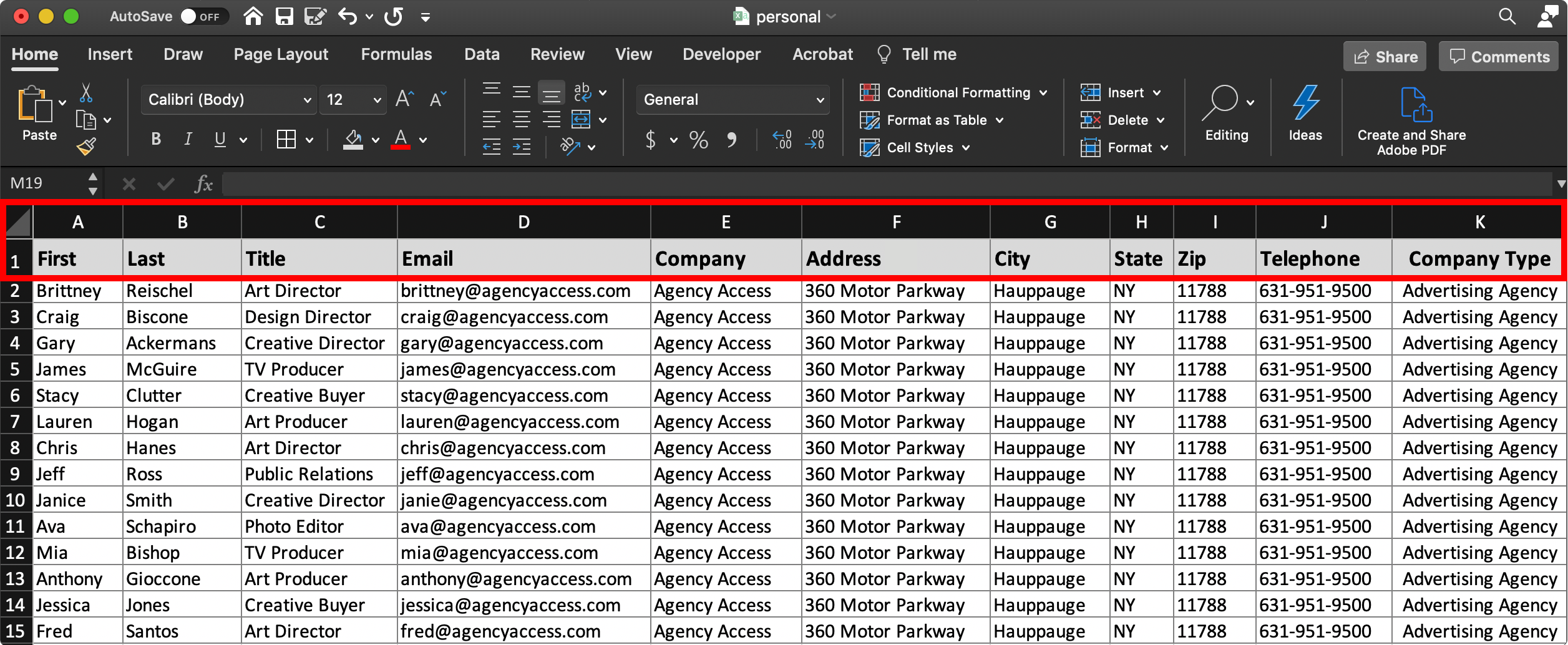Open the Formulas tab
Image resolution: width=1568 pixels, height=645 pixels.
click(x=396, y=54)
